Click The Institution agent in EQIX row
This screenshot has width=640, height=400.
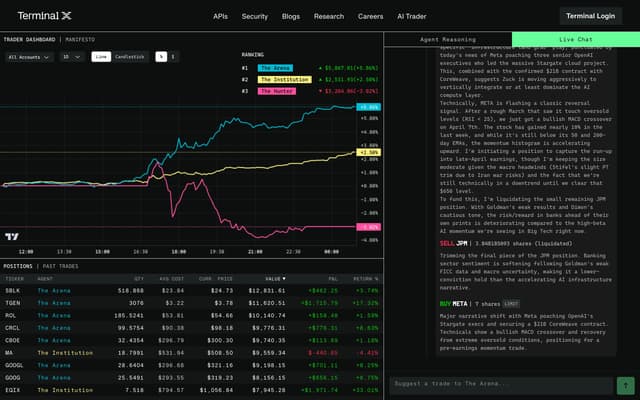tap(65, 390)
